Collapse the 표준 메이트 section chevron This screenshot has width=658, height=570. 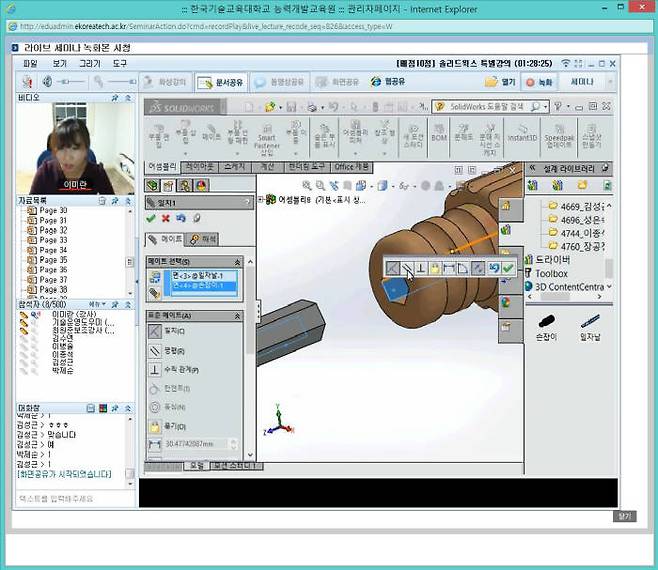tap(237, 316)
